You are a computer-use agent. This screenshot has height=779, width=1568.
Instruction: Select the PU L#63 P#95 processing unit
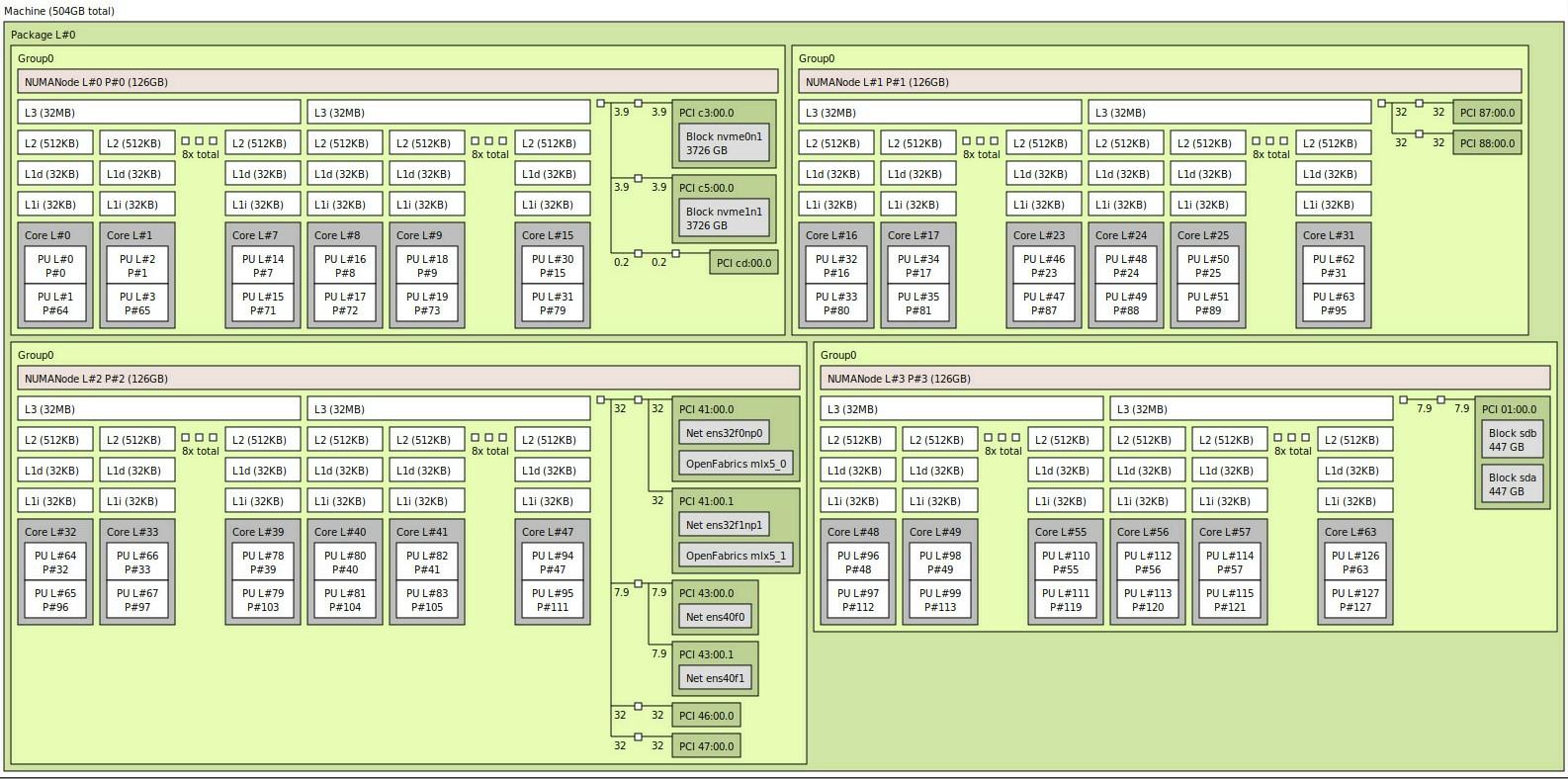point(1333,303)
